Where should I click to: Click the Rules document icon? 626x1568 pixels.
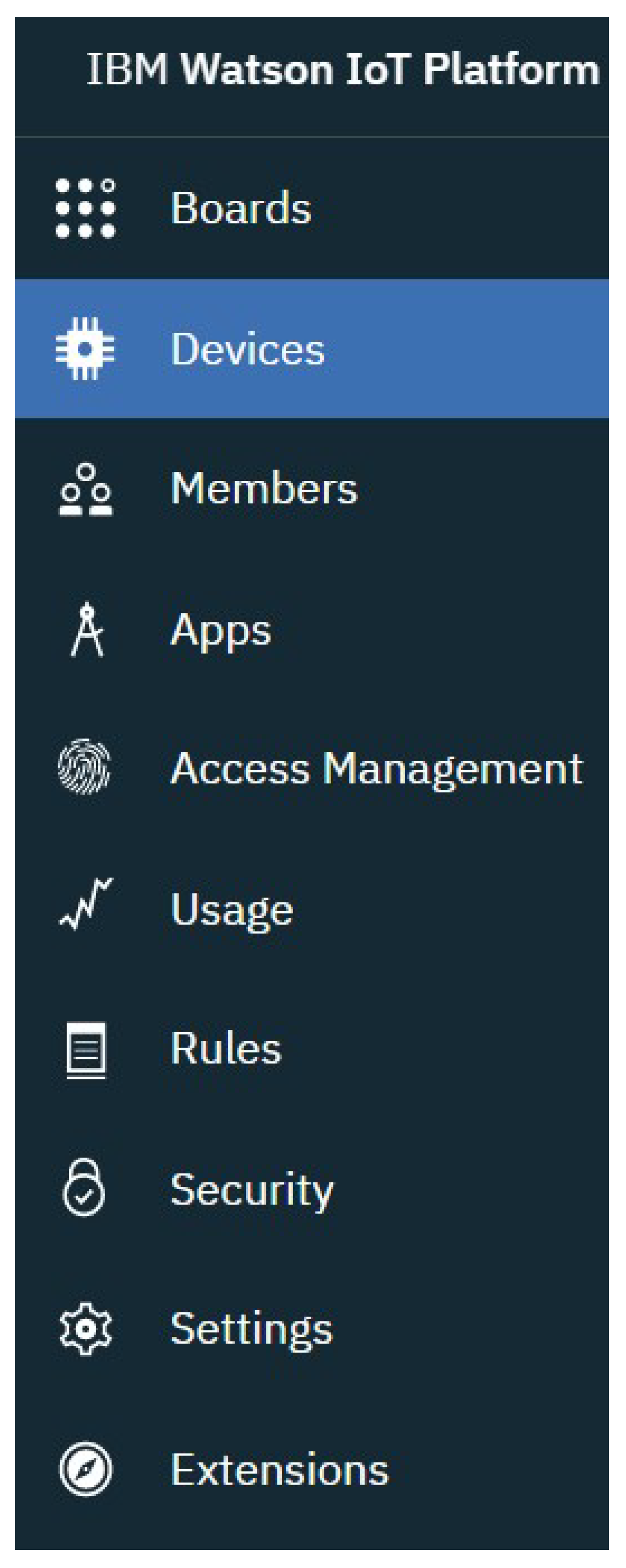86,1049
